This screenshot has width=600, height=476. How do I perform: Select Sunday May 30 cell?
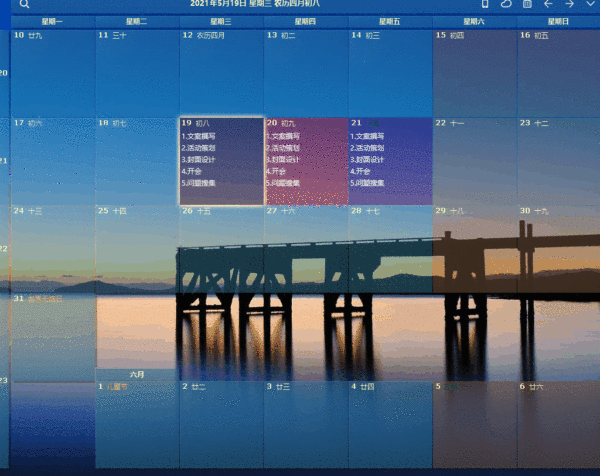pos(558,248)
